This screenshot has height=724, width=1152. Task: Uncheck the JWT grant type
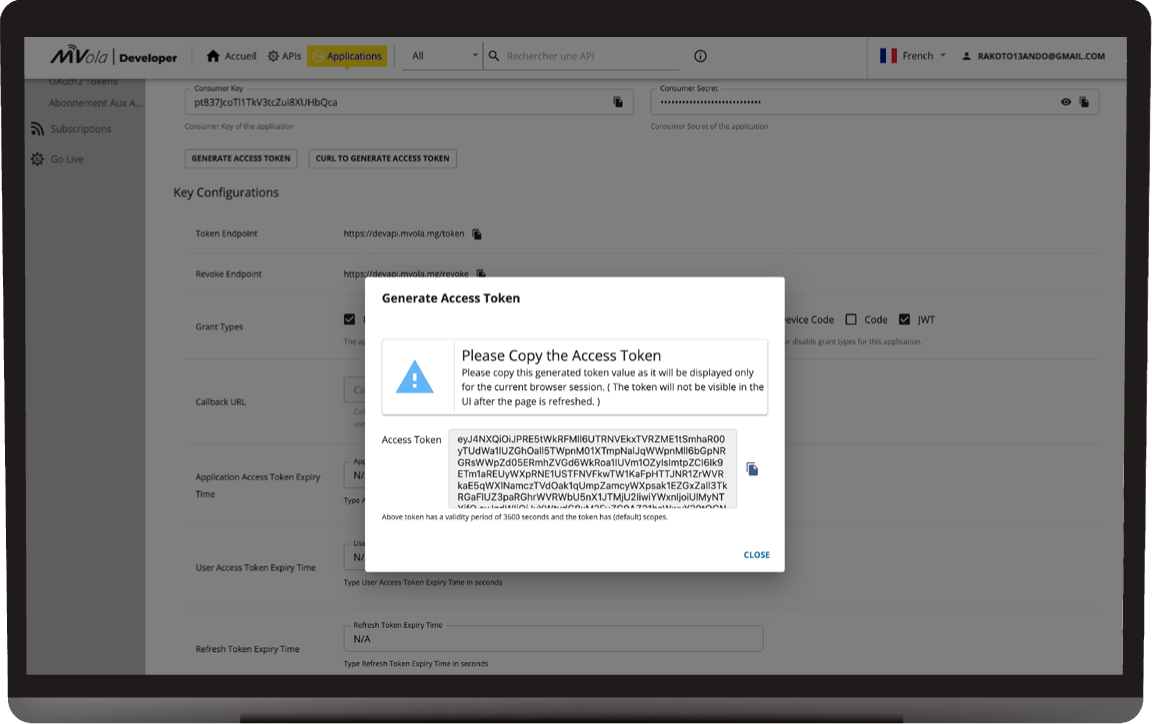tap(904, 320)
